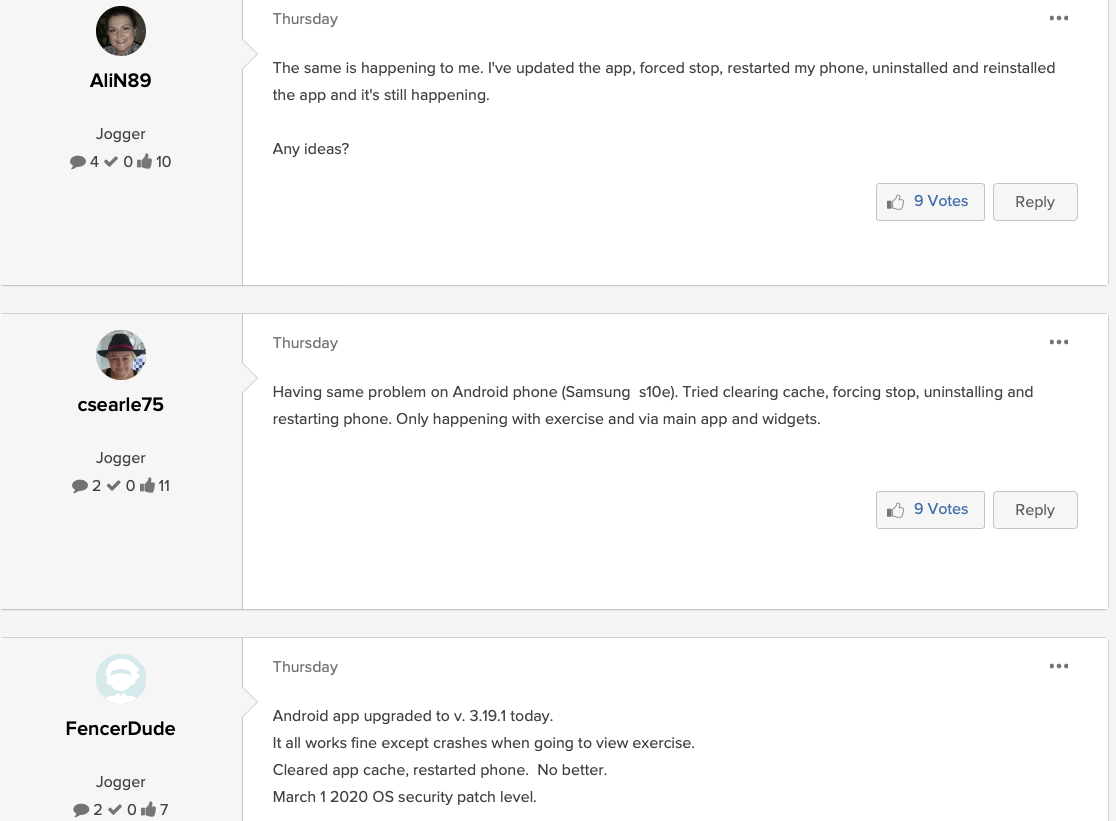Reply to AliN89's post
The height and width of the screenshot is (821, 1116).
(x=1034, y=202)
